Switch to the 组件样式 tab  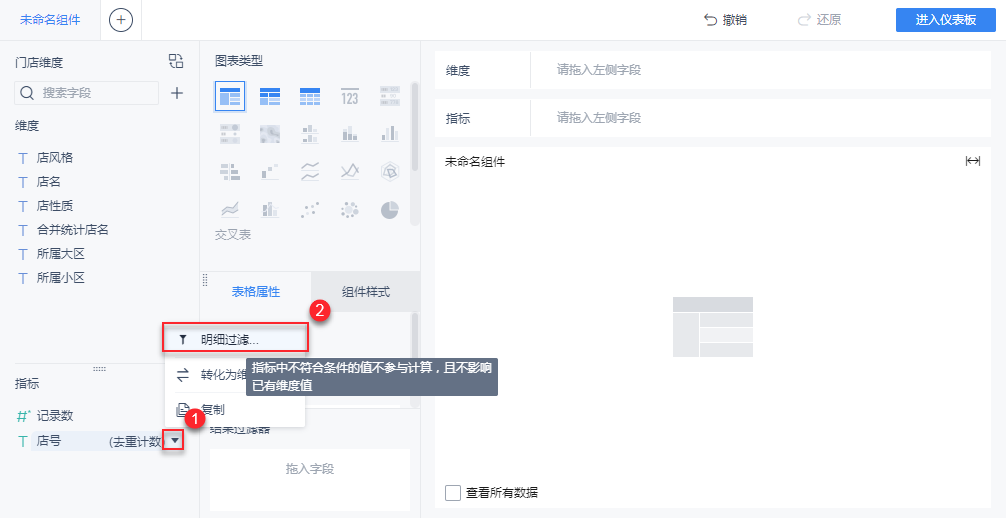click(365, 292)
